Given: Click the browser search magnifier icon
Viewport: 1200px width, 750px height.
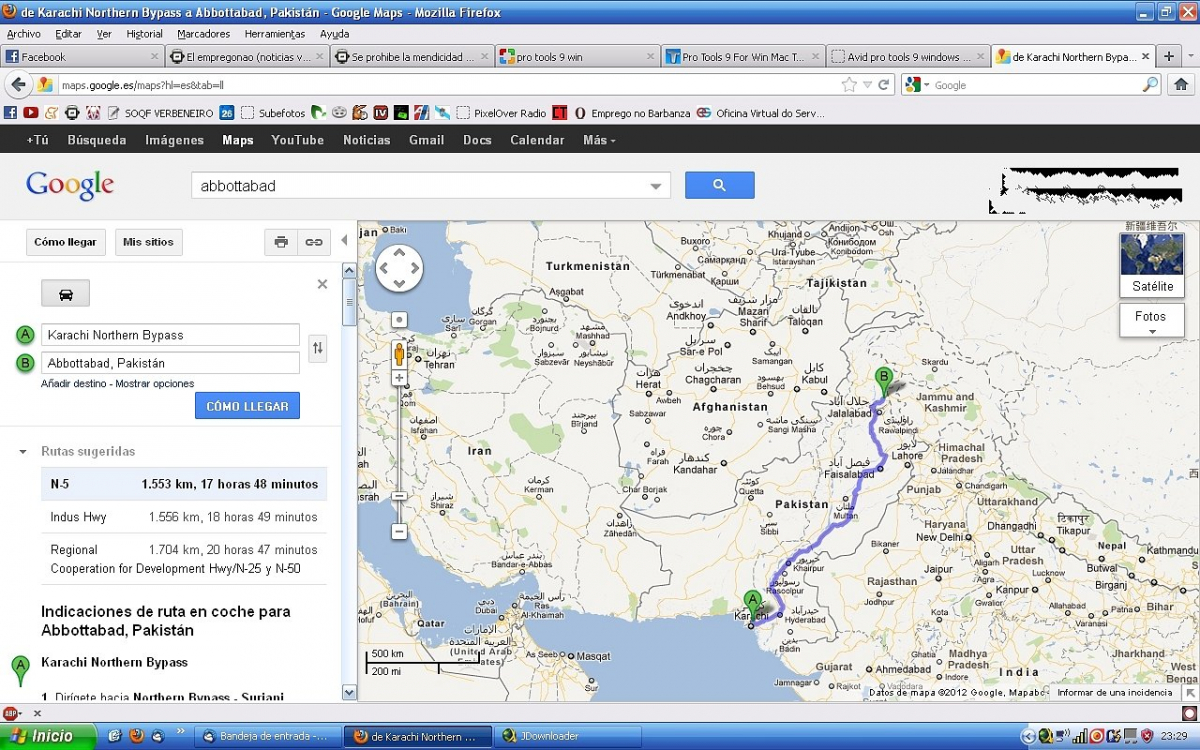Looking at the screenshot, I should tap(1151, 85).
